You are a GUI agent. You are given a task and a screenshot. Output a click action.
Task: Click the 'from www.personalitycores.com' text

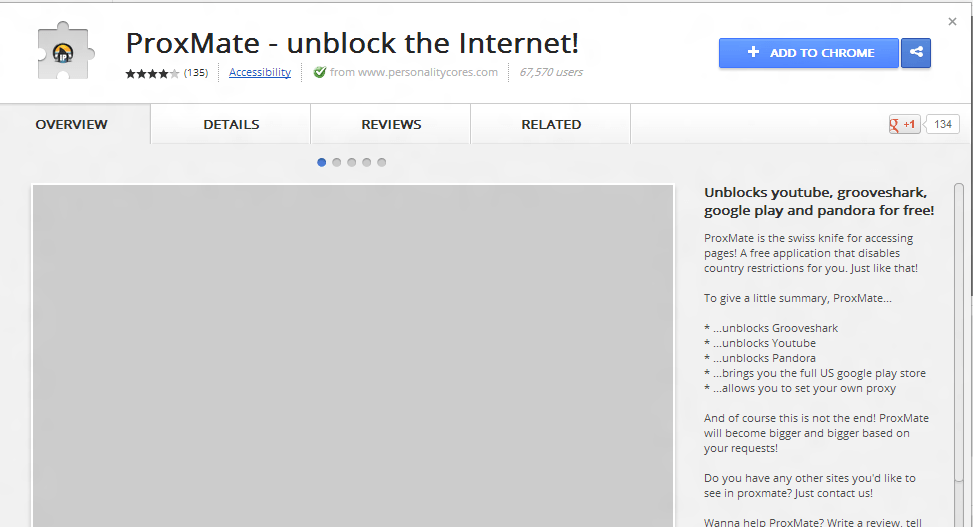click(x=414, y=72)
